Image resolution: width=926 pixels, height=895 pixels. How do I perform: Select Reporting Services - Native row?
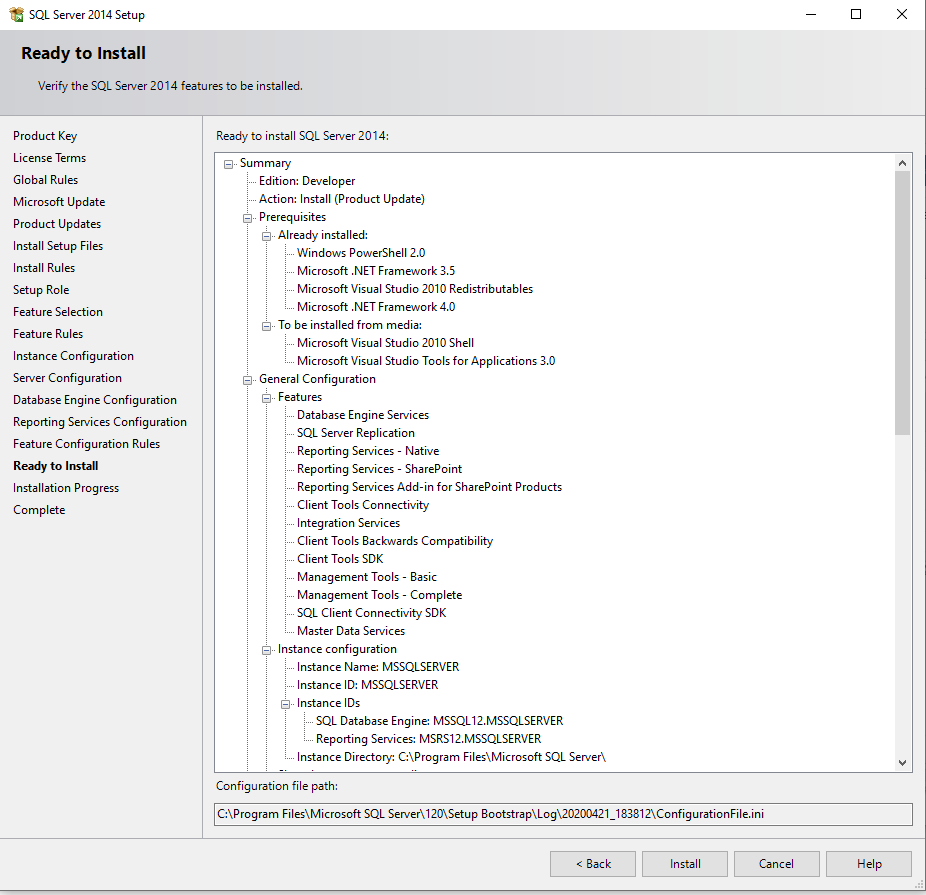tap(368, 451)
